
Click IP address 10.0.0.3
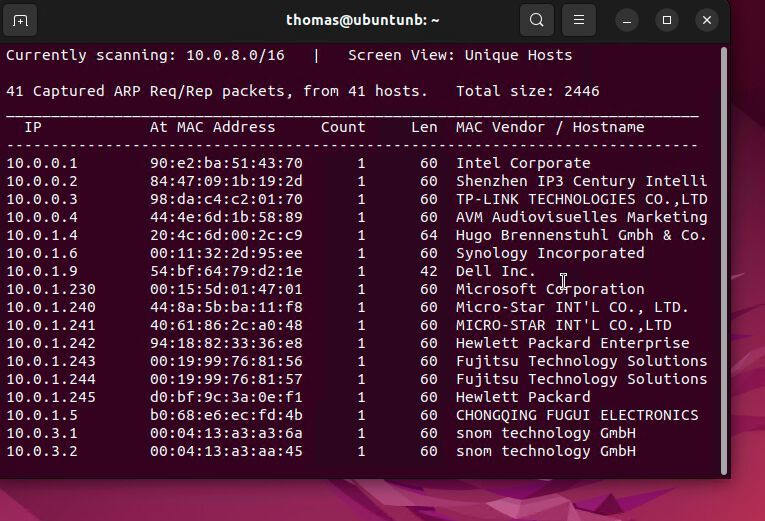41,199
